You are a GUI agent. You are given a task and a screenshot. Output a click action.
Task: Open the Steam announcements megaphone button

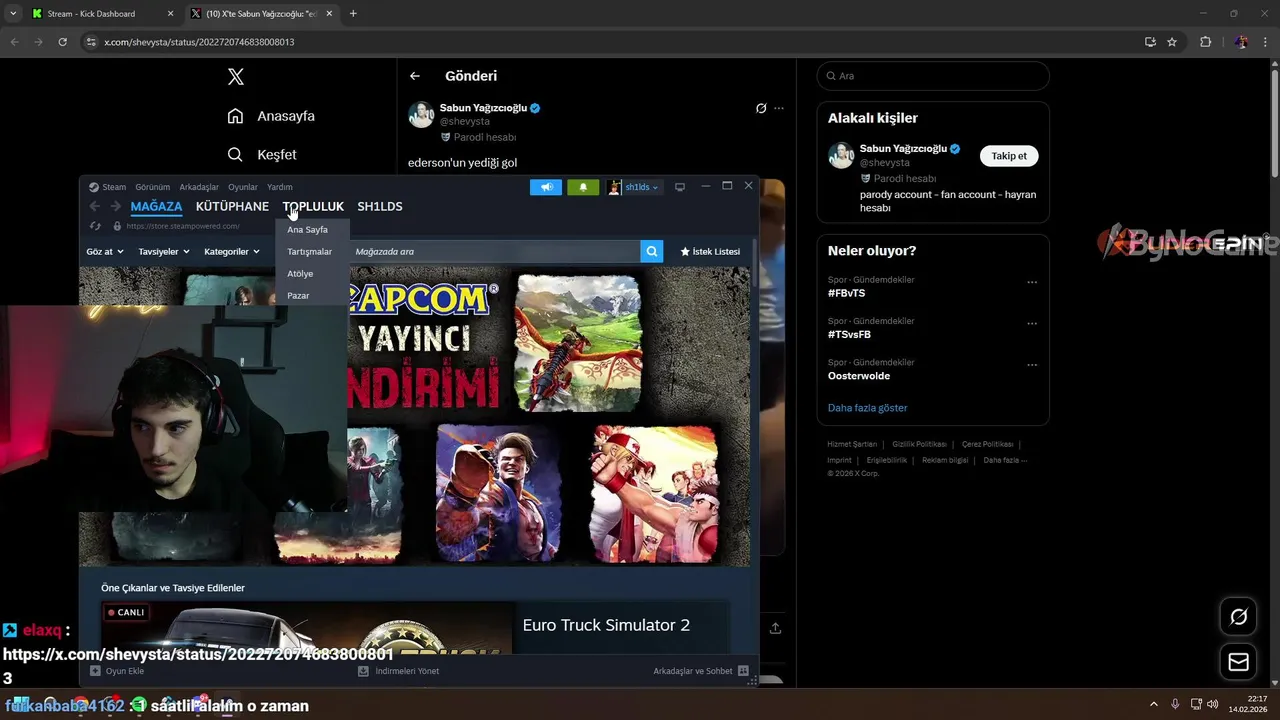[x=546, y=187]
